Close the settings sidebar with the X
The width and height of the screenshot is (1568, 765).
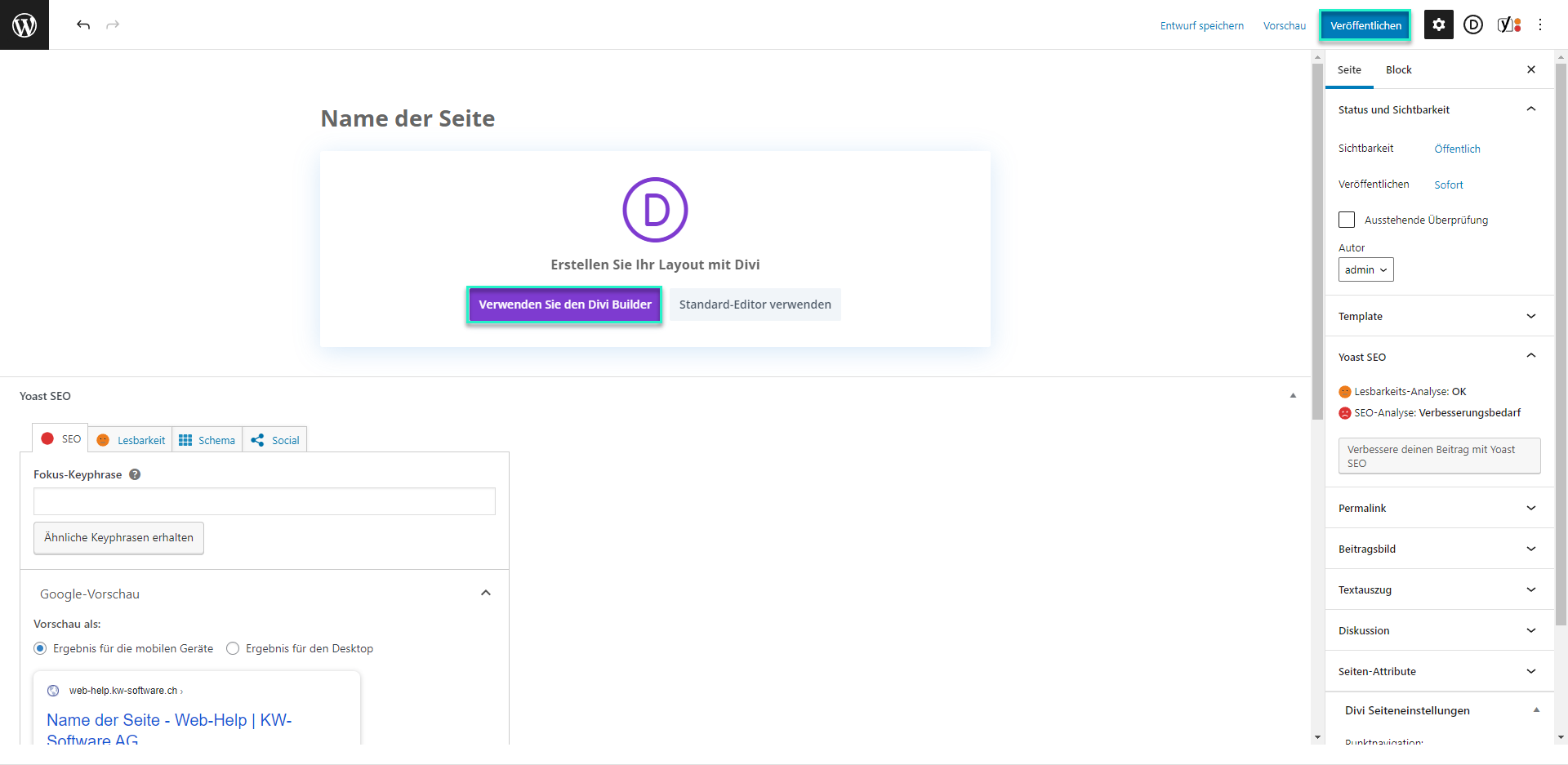click(1531, 69)
